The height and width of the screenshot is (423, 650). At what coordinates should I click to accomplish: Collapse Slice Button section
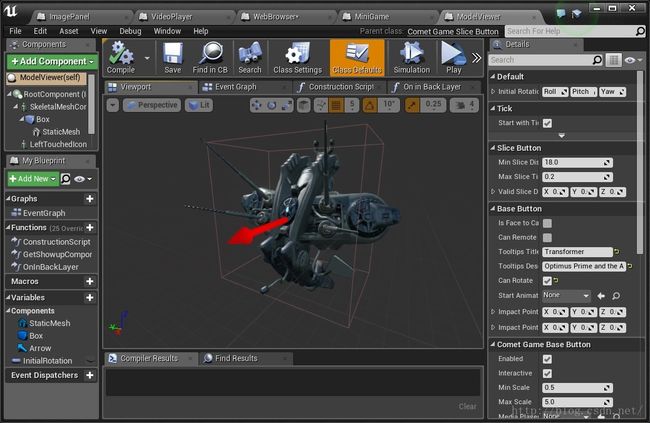[x=492, y=148]
